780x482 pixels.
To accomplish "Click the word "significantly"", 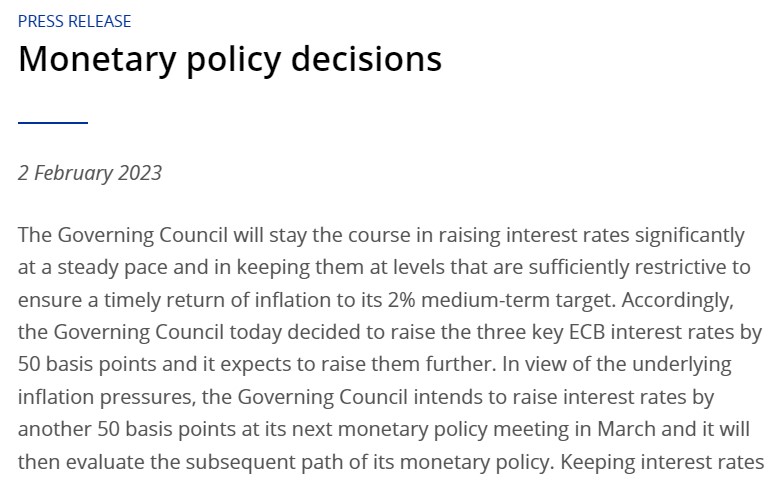I will pos(678,236).
